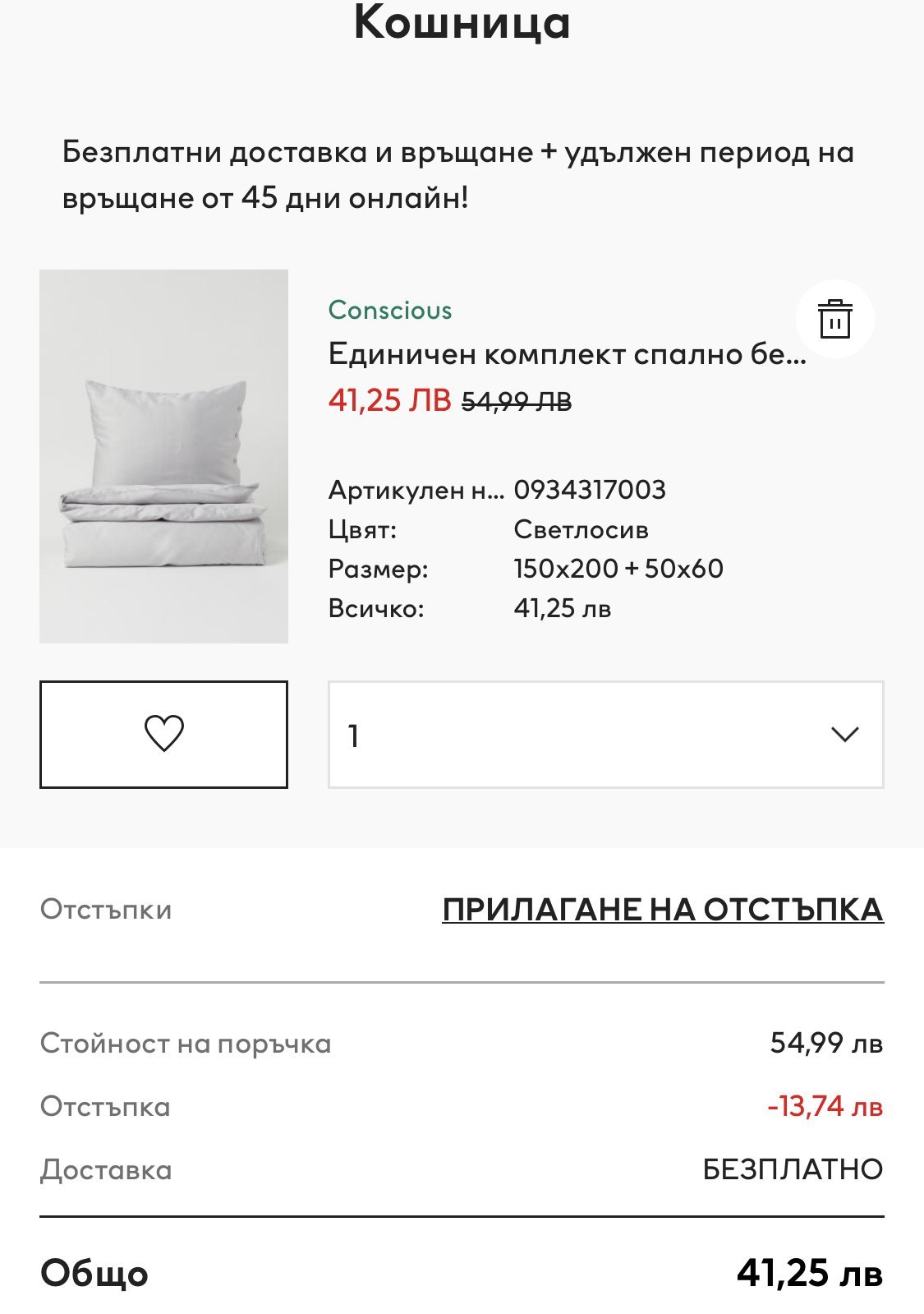
Task: Click the Отстъпки label
Action: [x=106, y=910]
